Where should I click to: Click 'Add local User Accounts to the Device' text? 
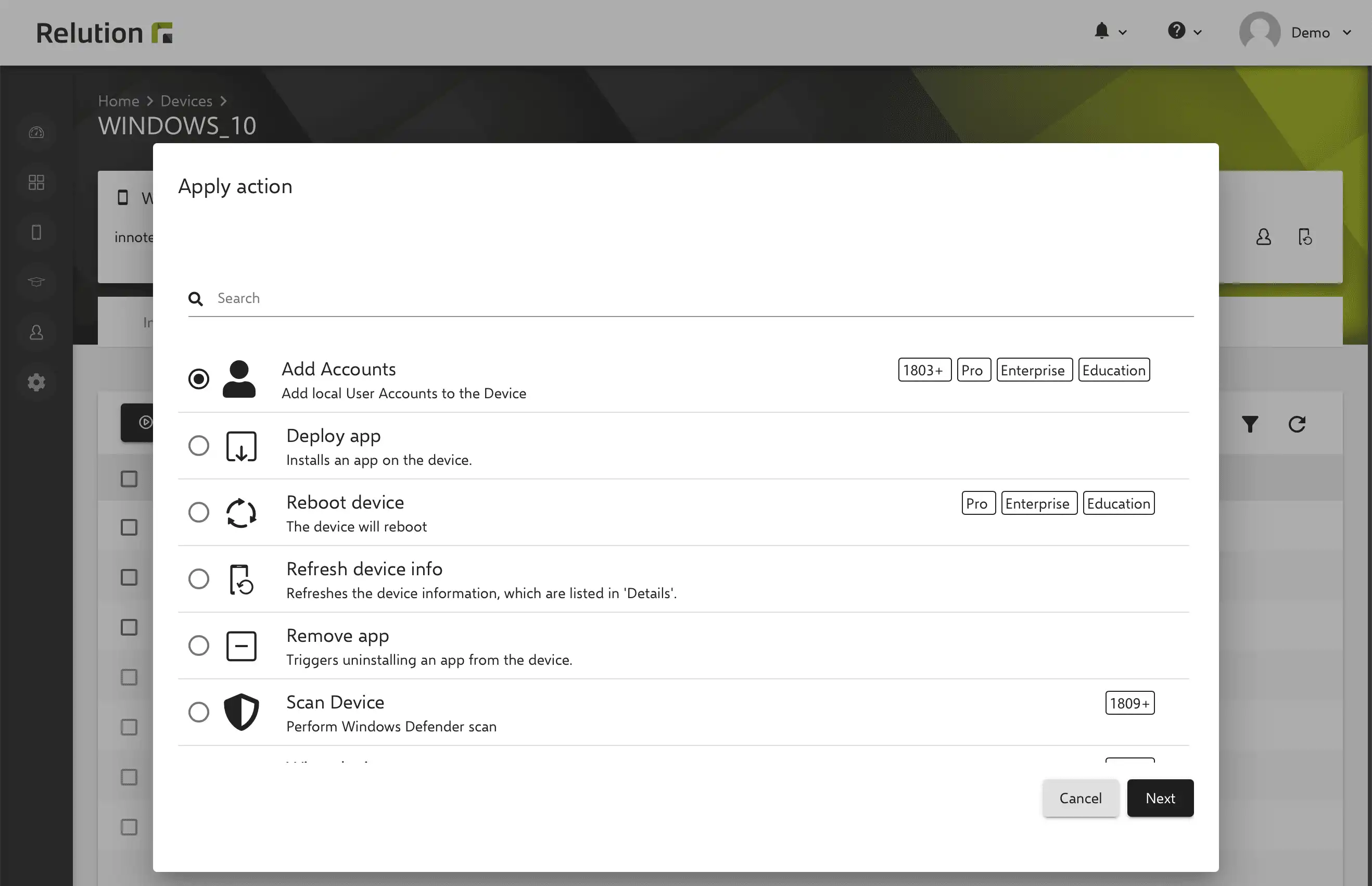[x=404, y=394]
